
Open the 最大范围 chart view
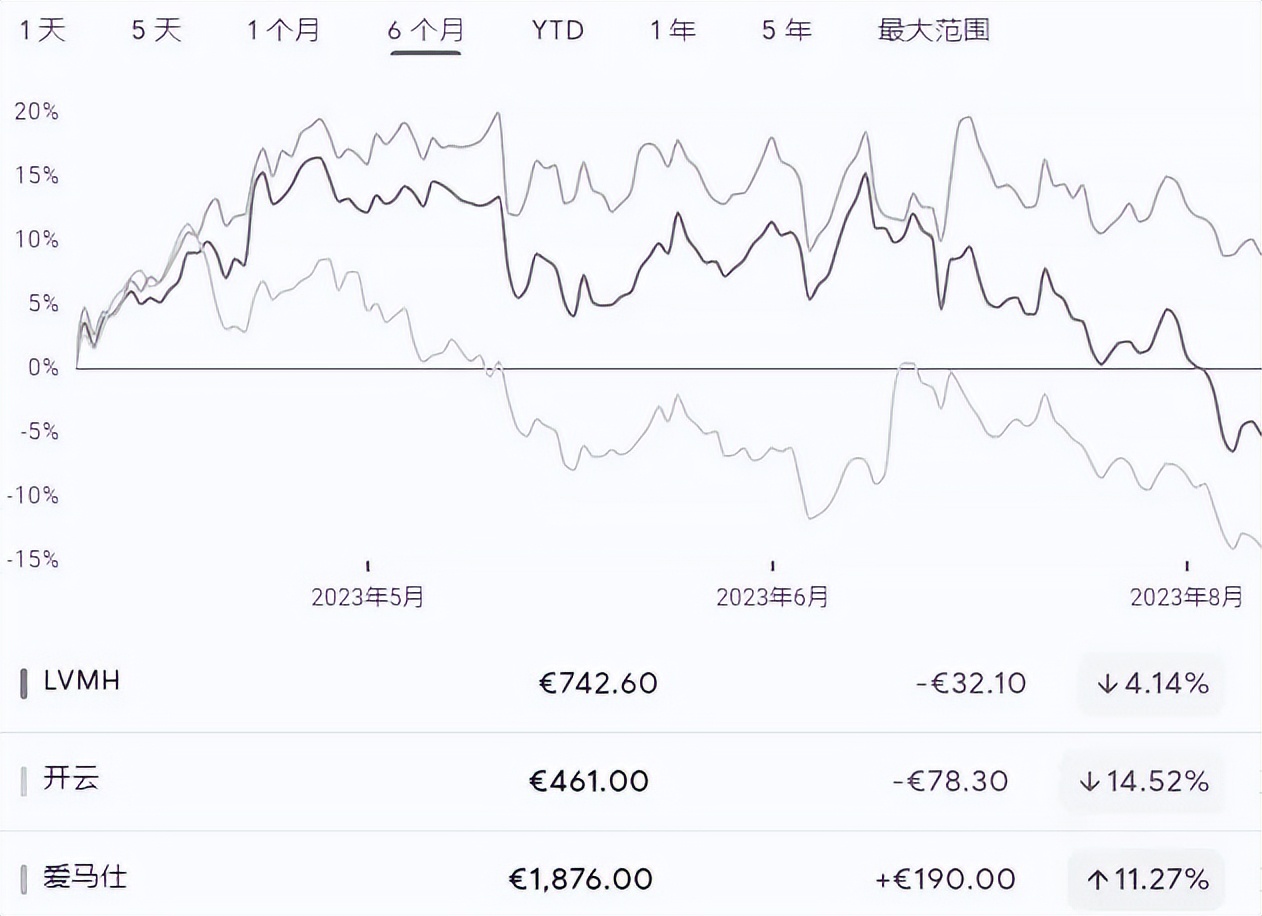point(933,30)
